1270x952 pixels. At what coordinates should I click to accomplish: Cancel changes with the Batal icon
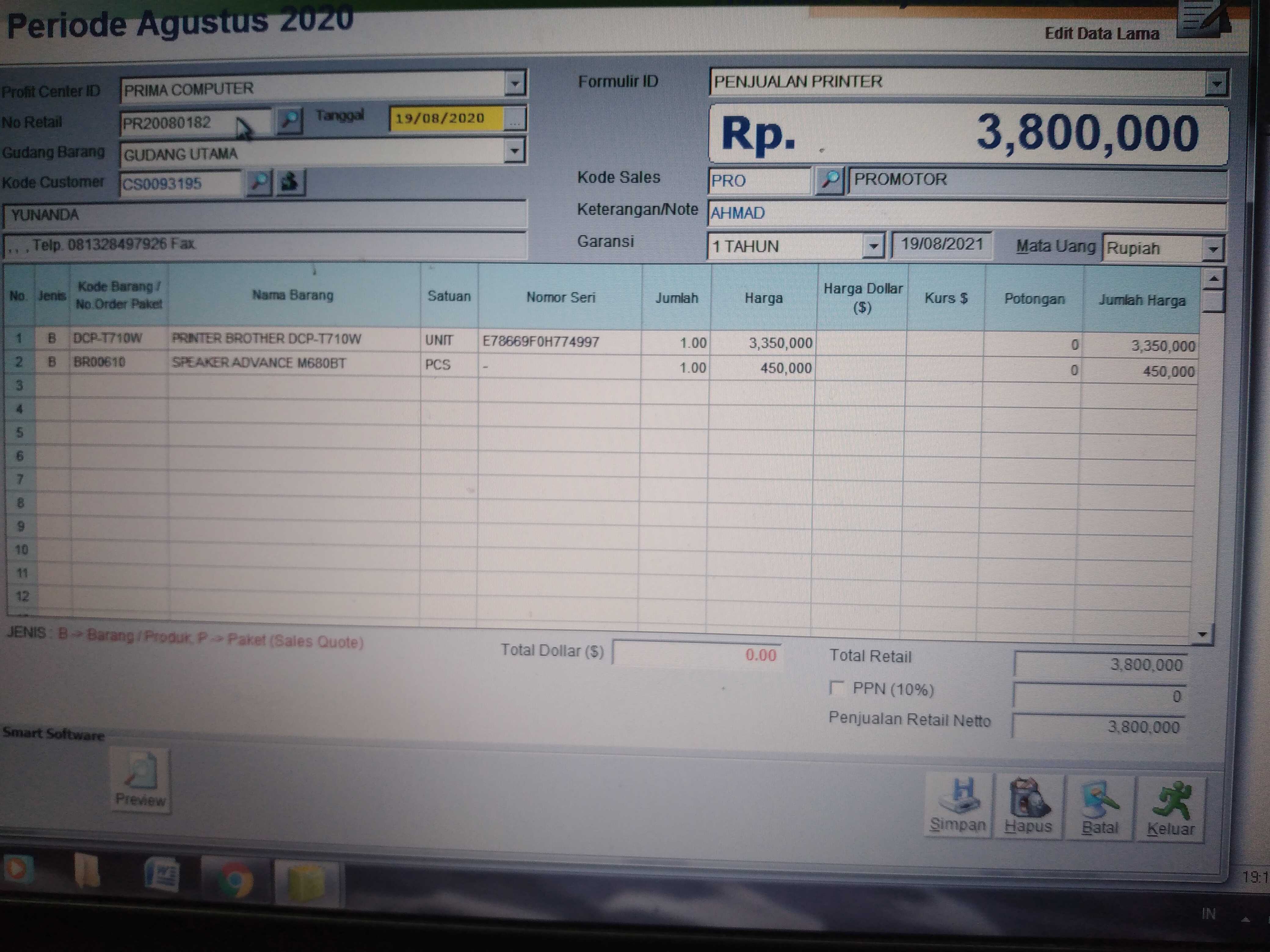click(x=1099, y=809)
